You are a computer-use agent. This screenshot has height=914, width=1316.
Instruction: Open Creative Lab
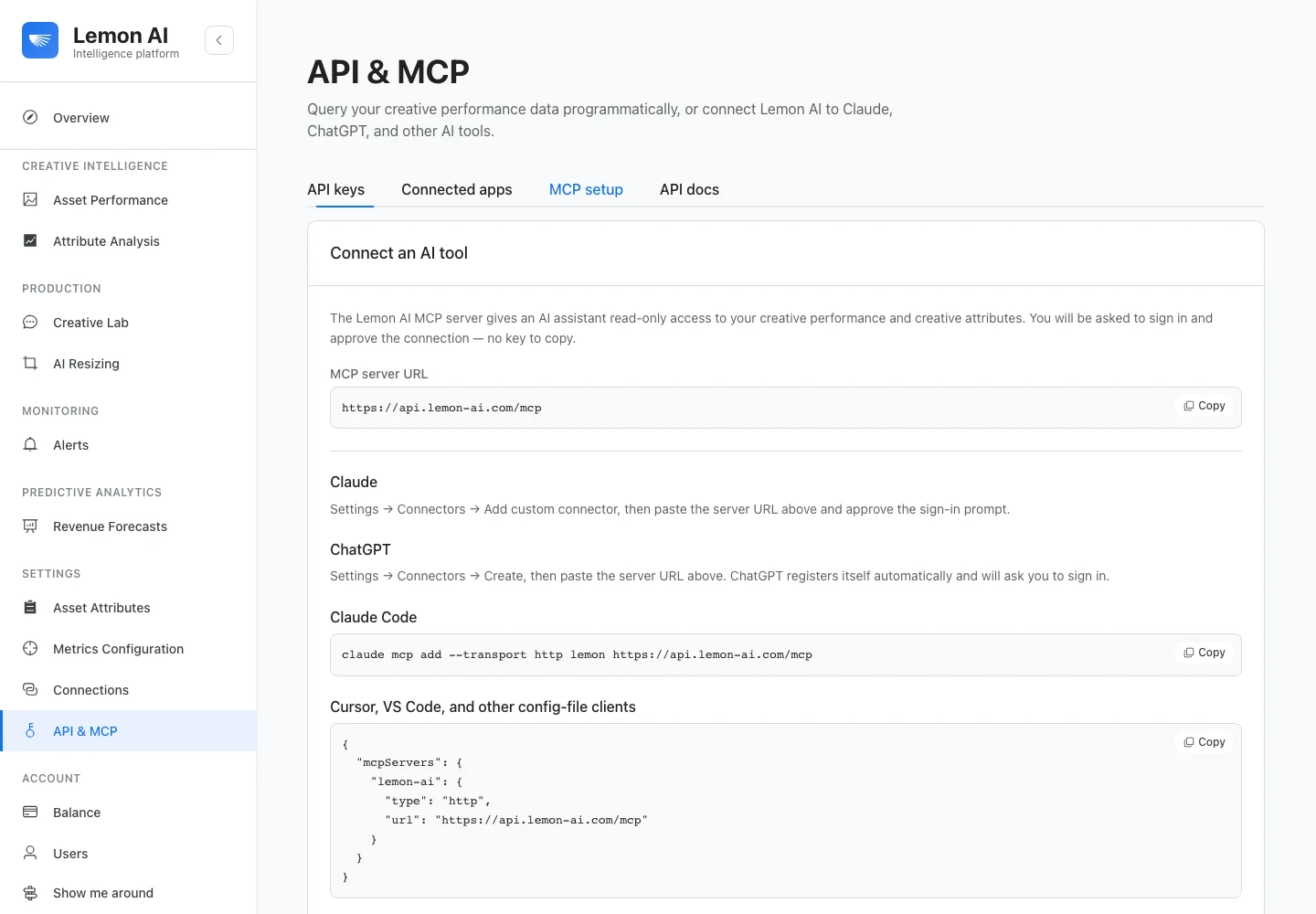tap(128, 322)
